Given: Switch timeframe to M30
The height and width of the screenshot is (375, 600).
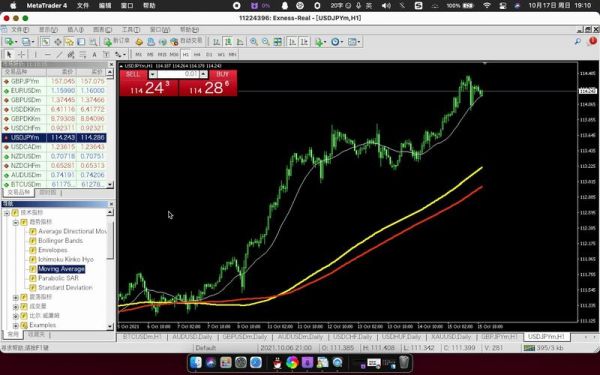Looking at the screenshot, I should (x=174, y=54).
